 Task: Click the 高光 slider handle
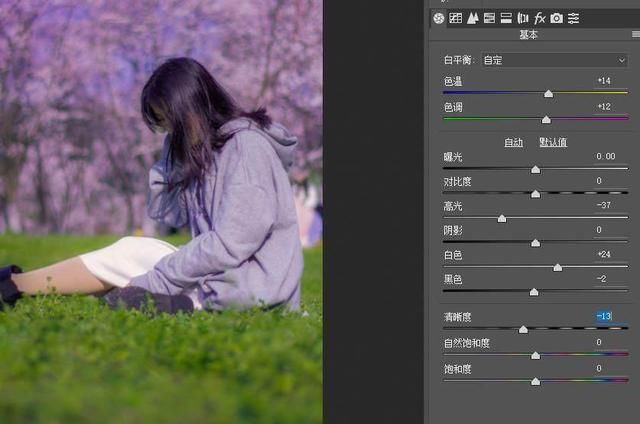[x=502, y=219]
